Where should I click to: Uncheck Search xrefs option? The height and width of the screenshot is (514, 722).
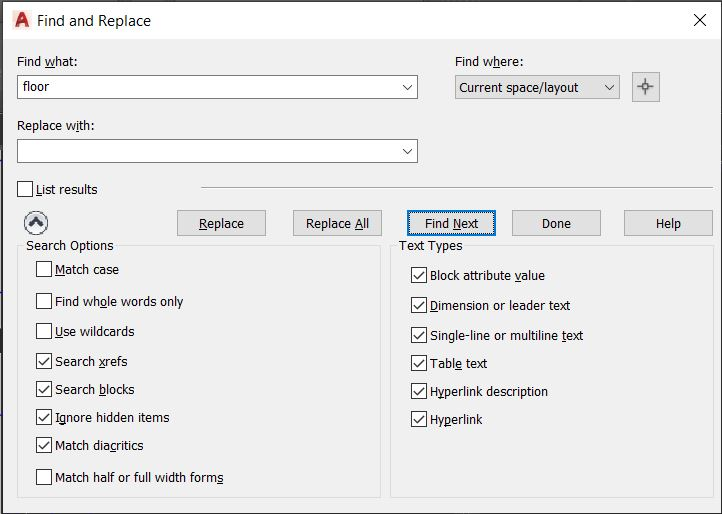tap(44, 361)
